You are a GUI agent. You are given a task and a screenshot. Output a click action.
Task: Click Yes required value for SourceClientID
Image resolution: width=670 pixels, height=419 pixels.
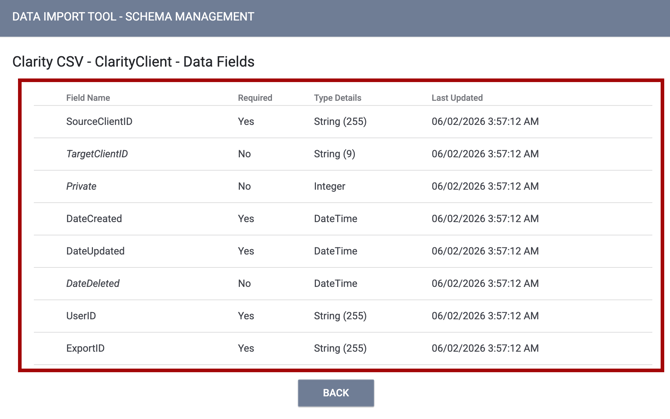tap(246, 121)
